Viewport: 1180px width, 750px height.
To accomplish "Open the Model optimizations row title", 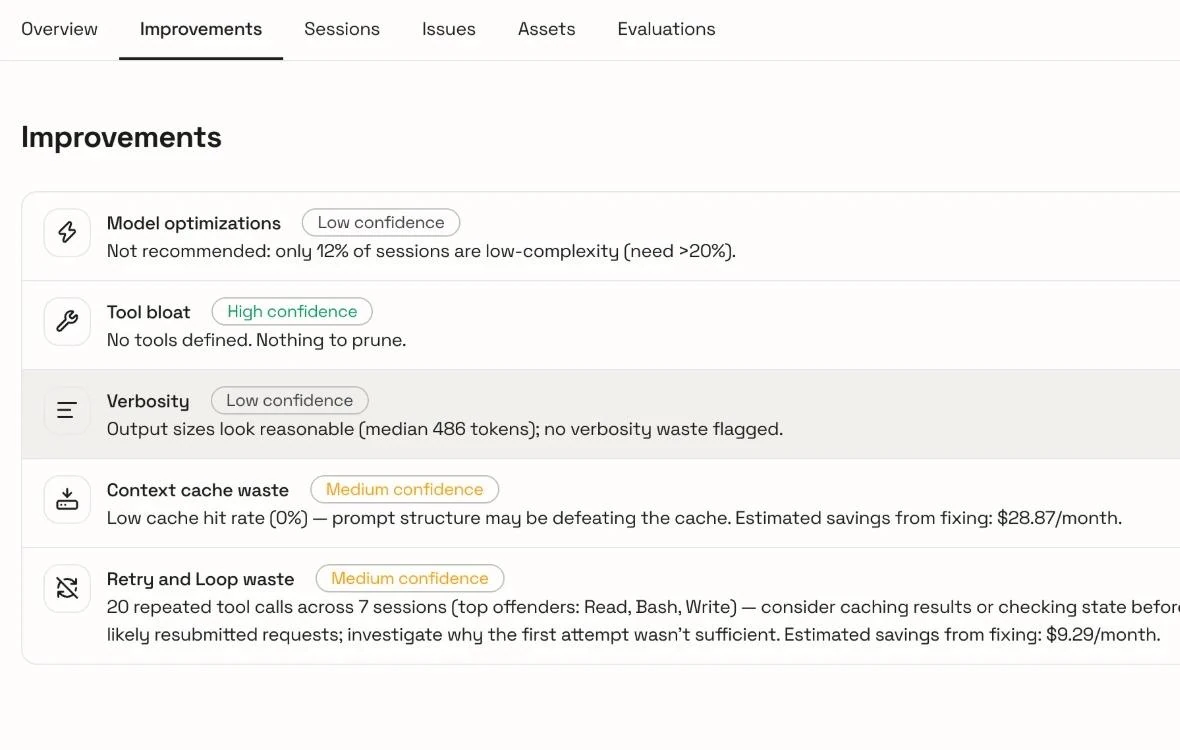I will [x=193, y=223].
